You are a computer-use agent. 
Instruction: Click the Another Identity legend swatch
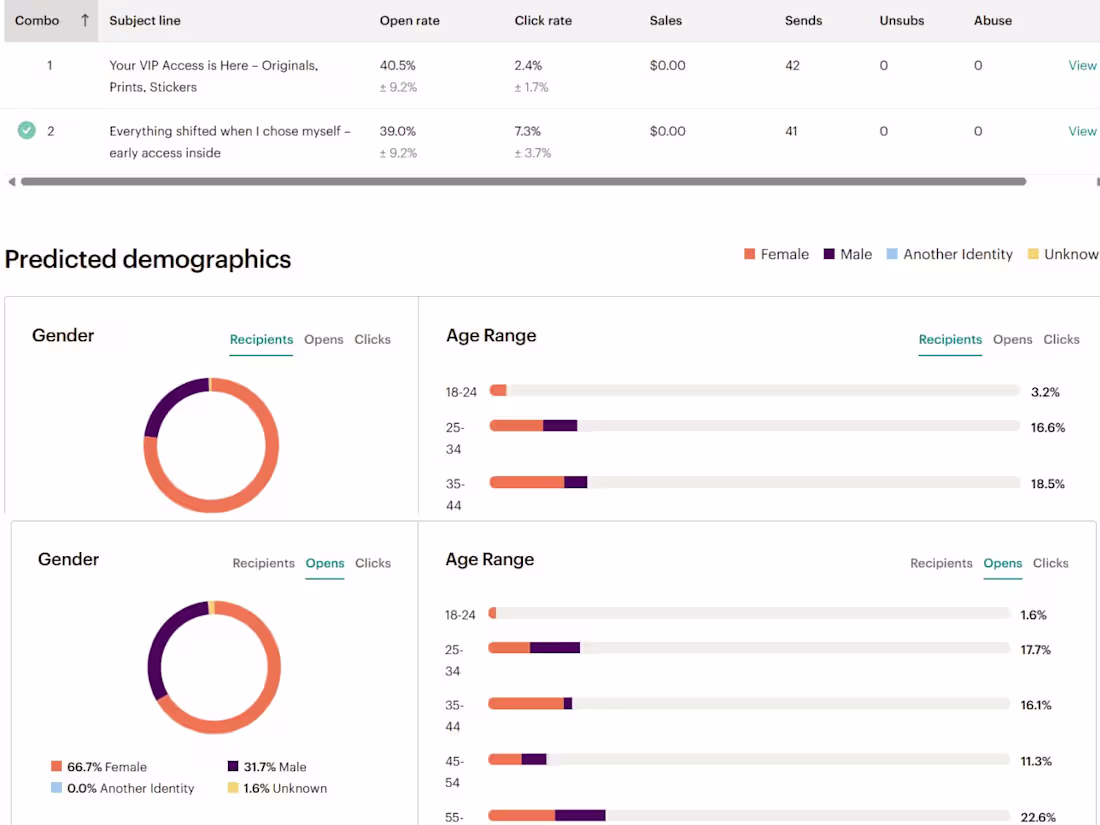(x=892, y=254)
